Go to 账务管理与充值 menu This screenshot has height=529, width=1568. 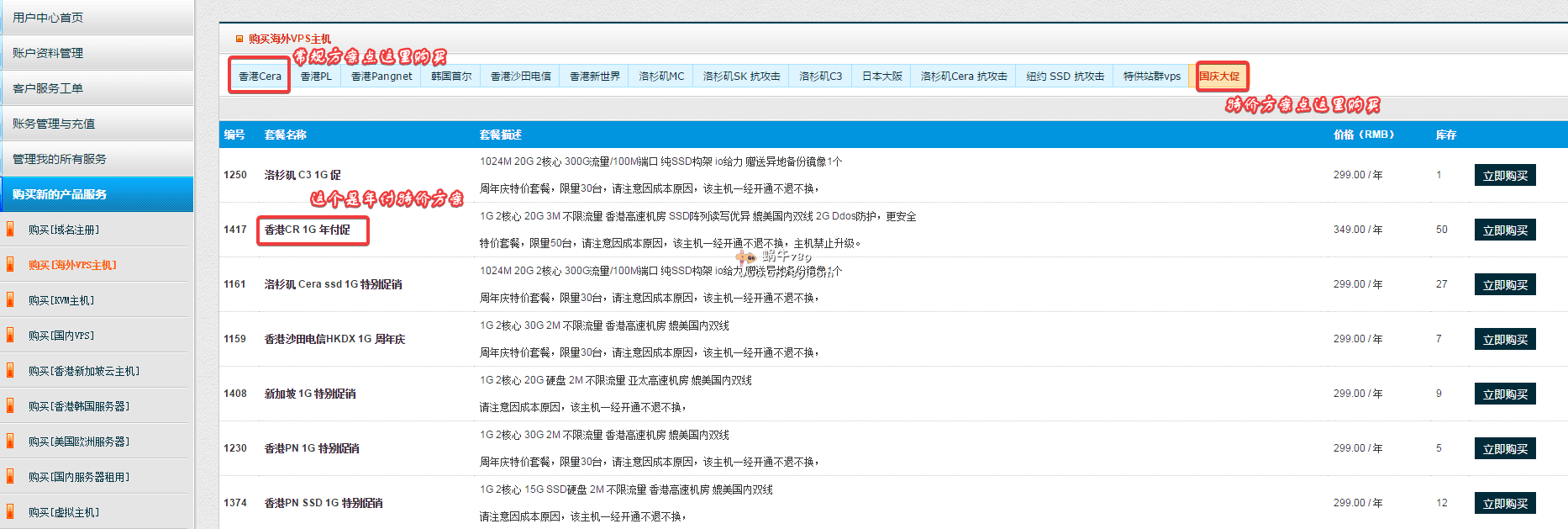[x=54, y=124]
